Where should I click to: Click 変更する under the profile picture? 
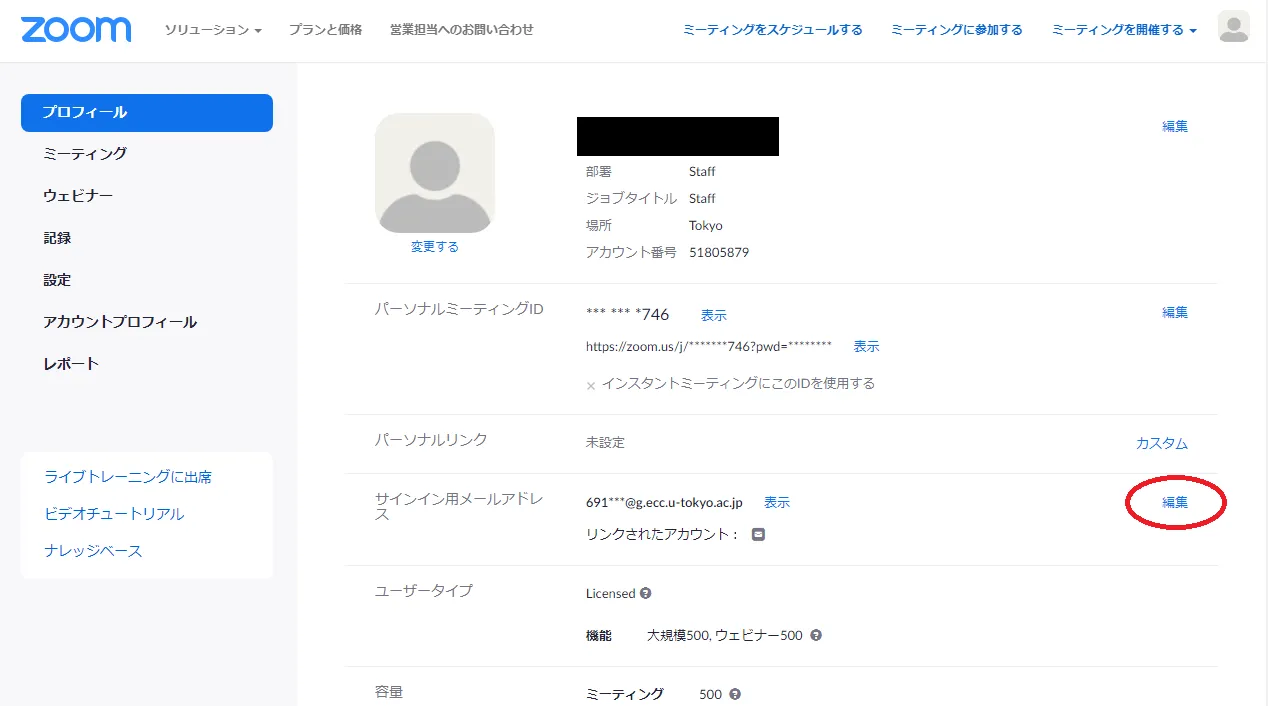[435, 246]
